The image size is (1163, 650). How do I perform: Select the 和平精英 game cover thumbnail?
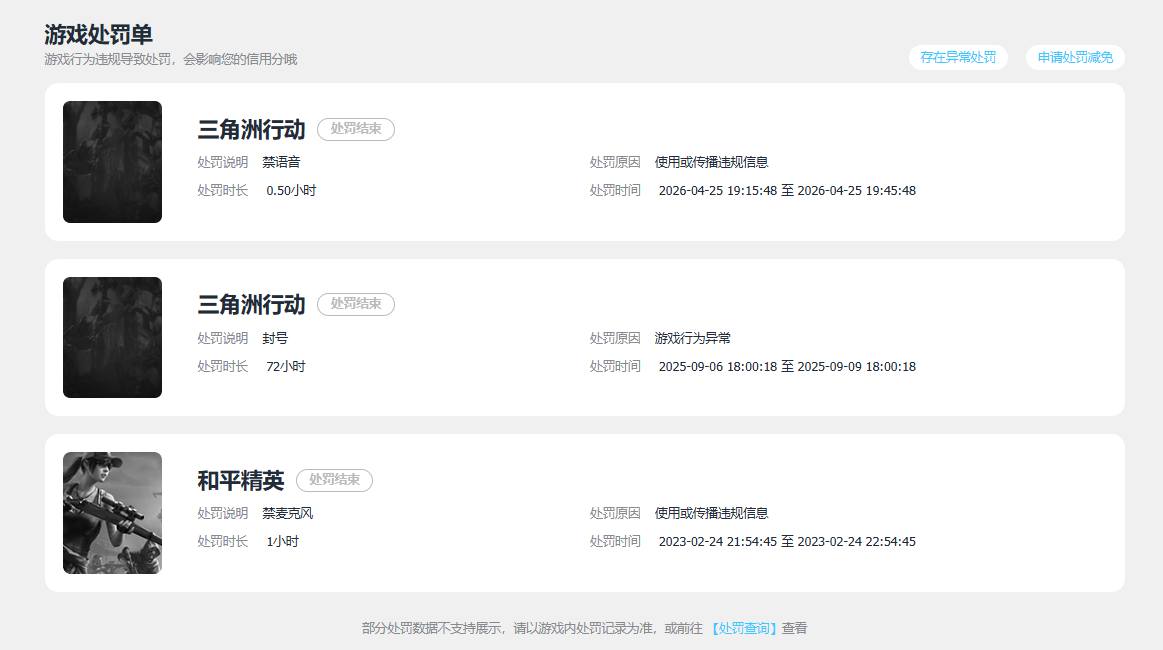tap(112, 513)
